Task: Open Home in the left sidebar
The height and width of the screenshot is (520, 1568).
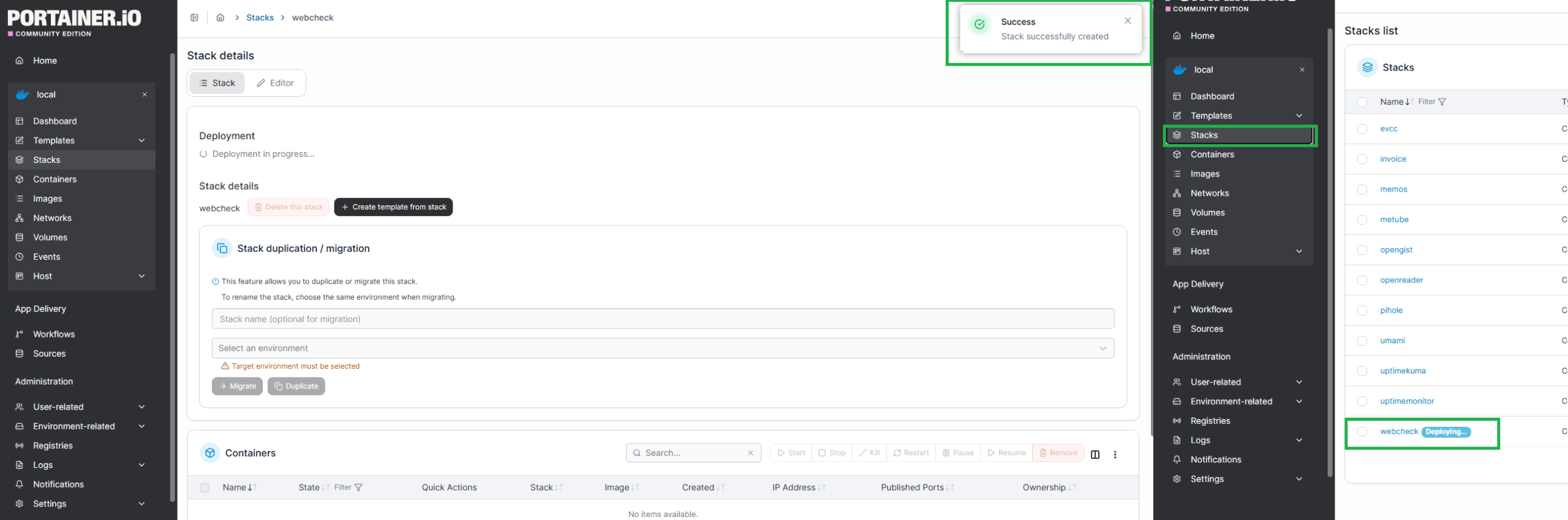Action: tap(81, 61)
